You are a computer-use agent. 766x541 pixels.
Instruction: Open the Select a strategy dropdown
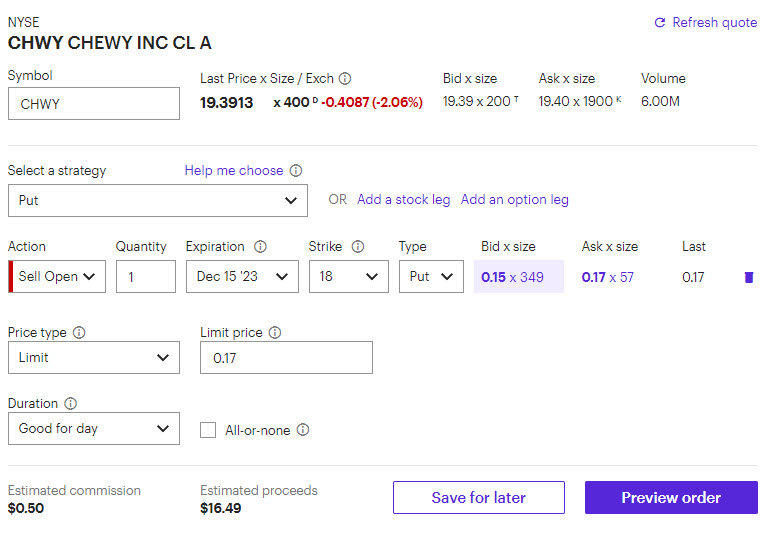157,200
